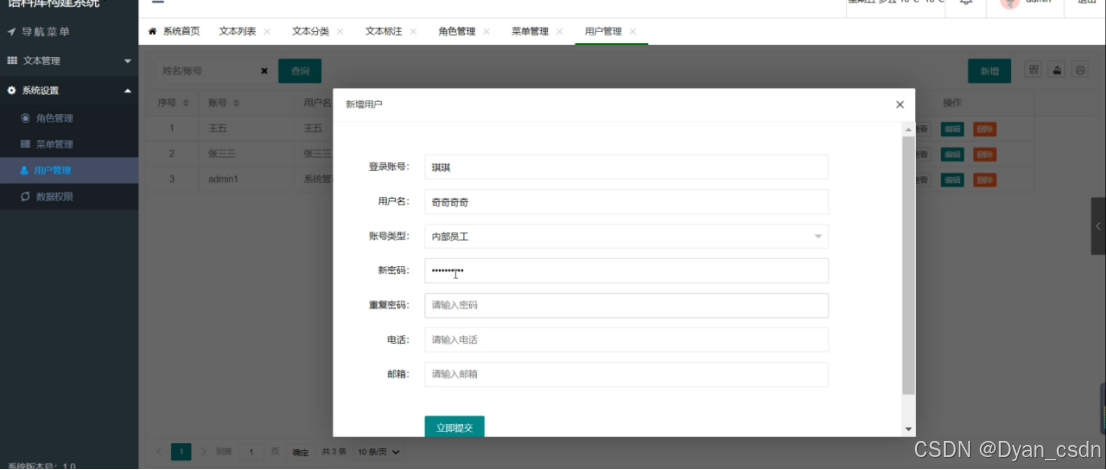
Task: Sort by the 序号 column arrows
Action: [x=186, y=103]
